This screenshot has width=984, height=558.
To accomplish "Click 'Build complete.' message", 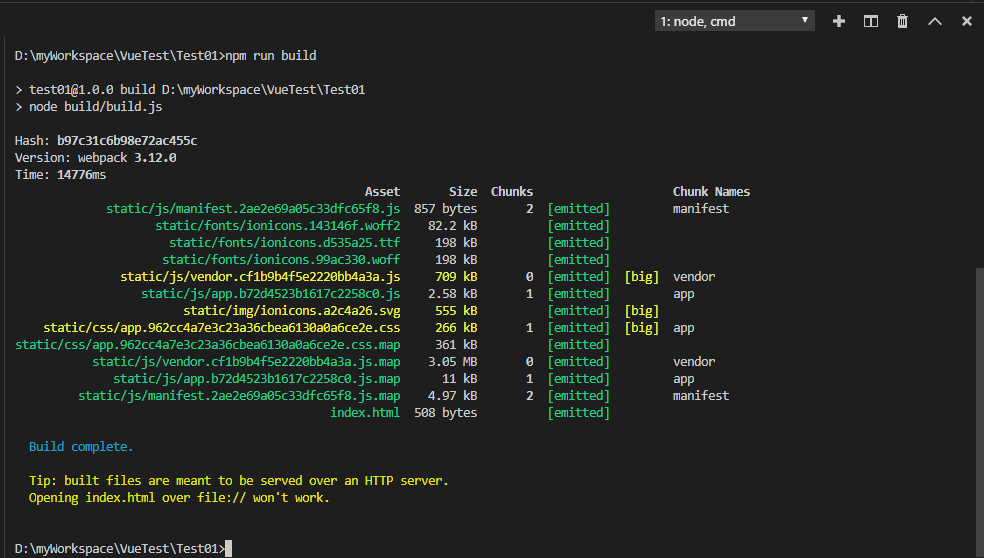I will pos(81,446).
